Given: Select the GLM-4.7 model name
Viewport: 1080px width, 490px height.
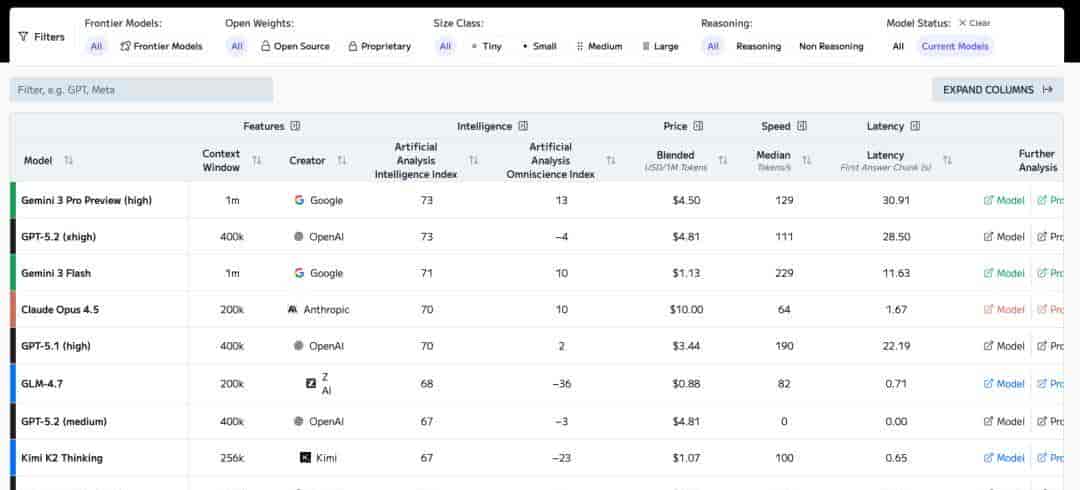Looking at the screenshot, I should click(42, 384).
